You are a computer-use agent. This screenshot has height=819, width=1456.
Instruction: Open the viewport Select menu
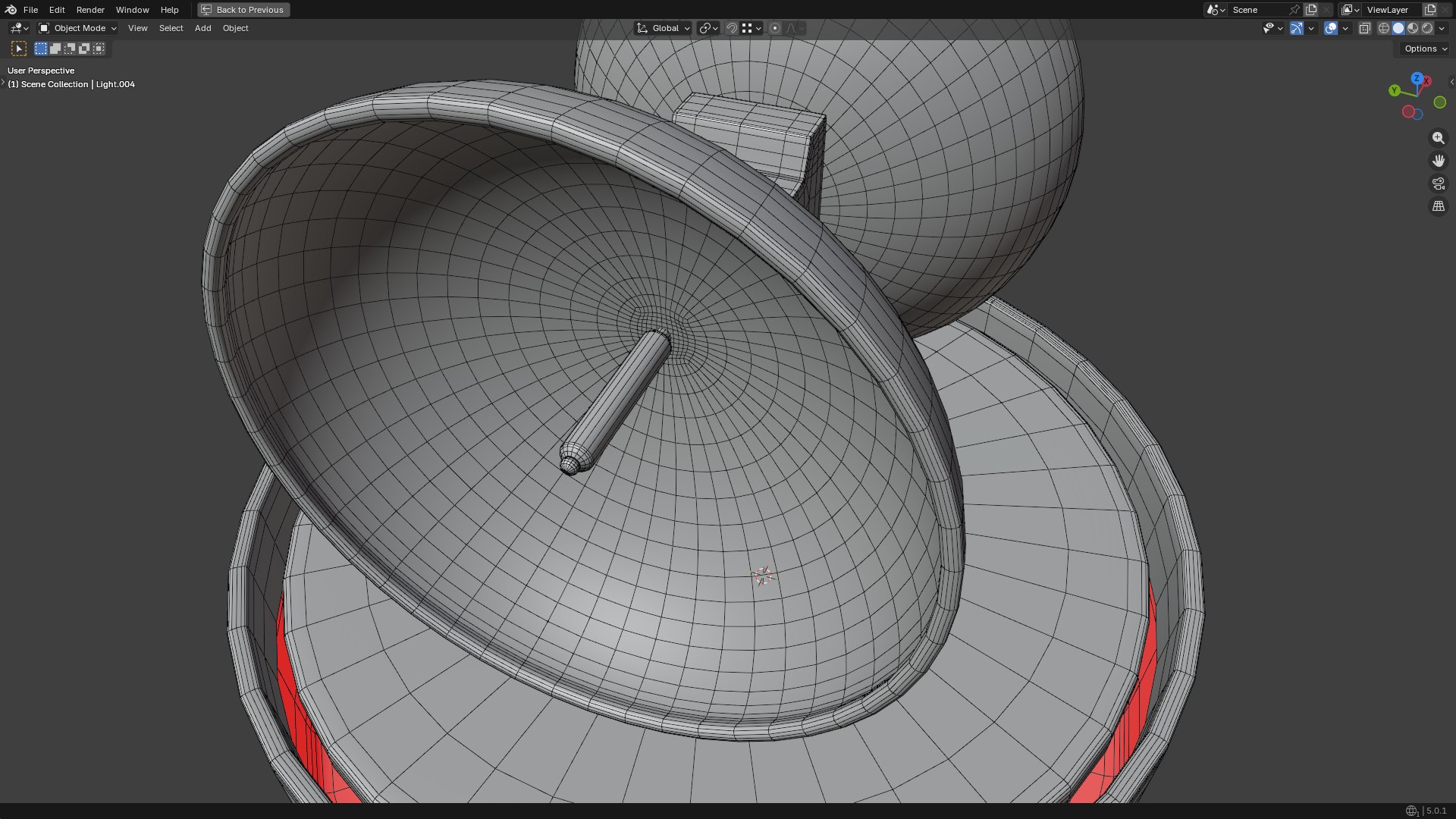(171, 28)
